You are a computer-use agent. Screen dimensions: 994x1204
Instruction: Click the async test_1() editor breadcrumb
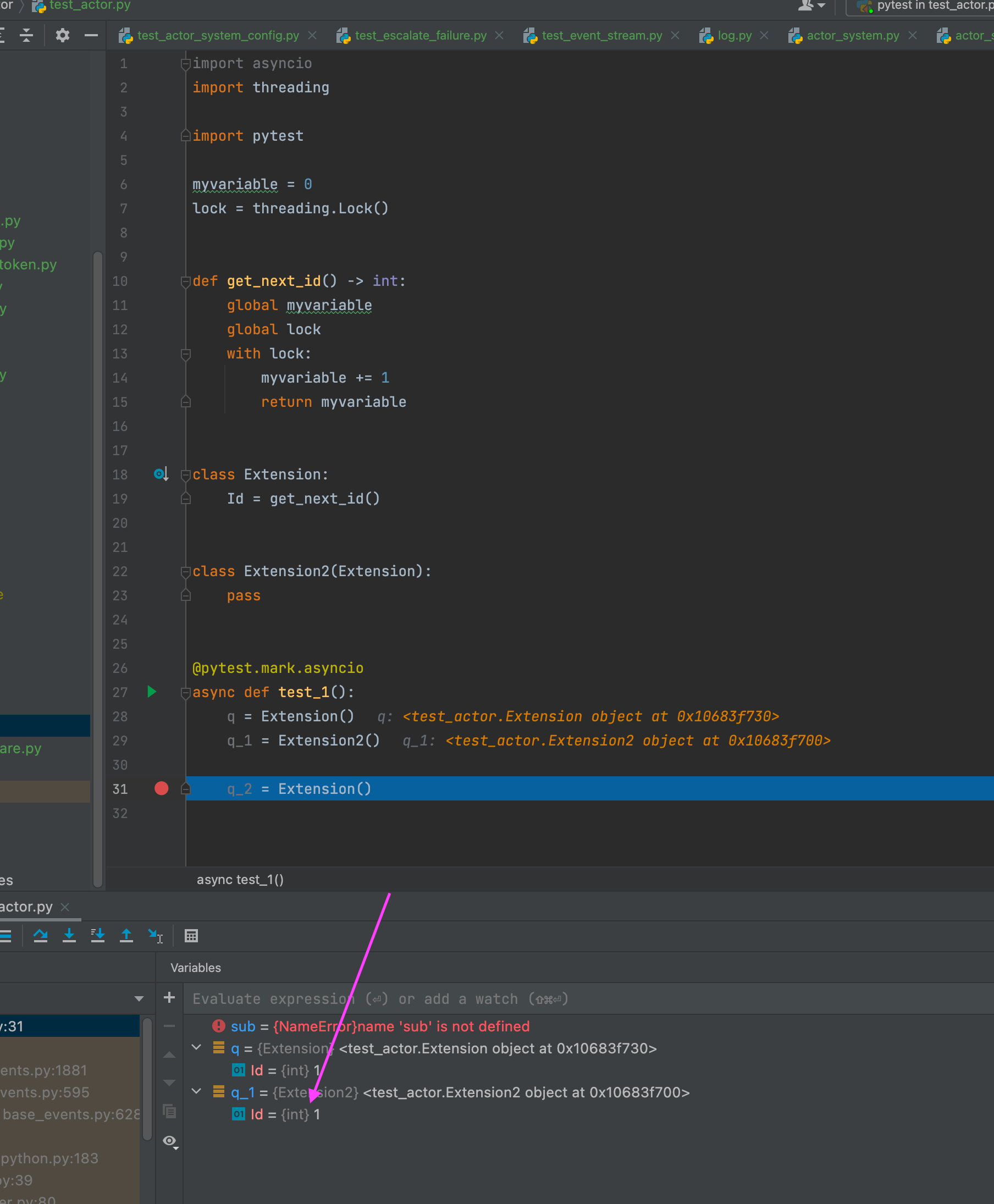(x=240, y=880)
